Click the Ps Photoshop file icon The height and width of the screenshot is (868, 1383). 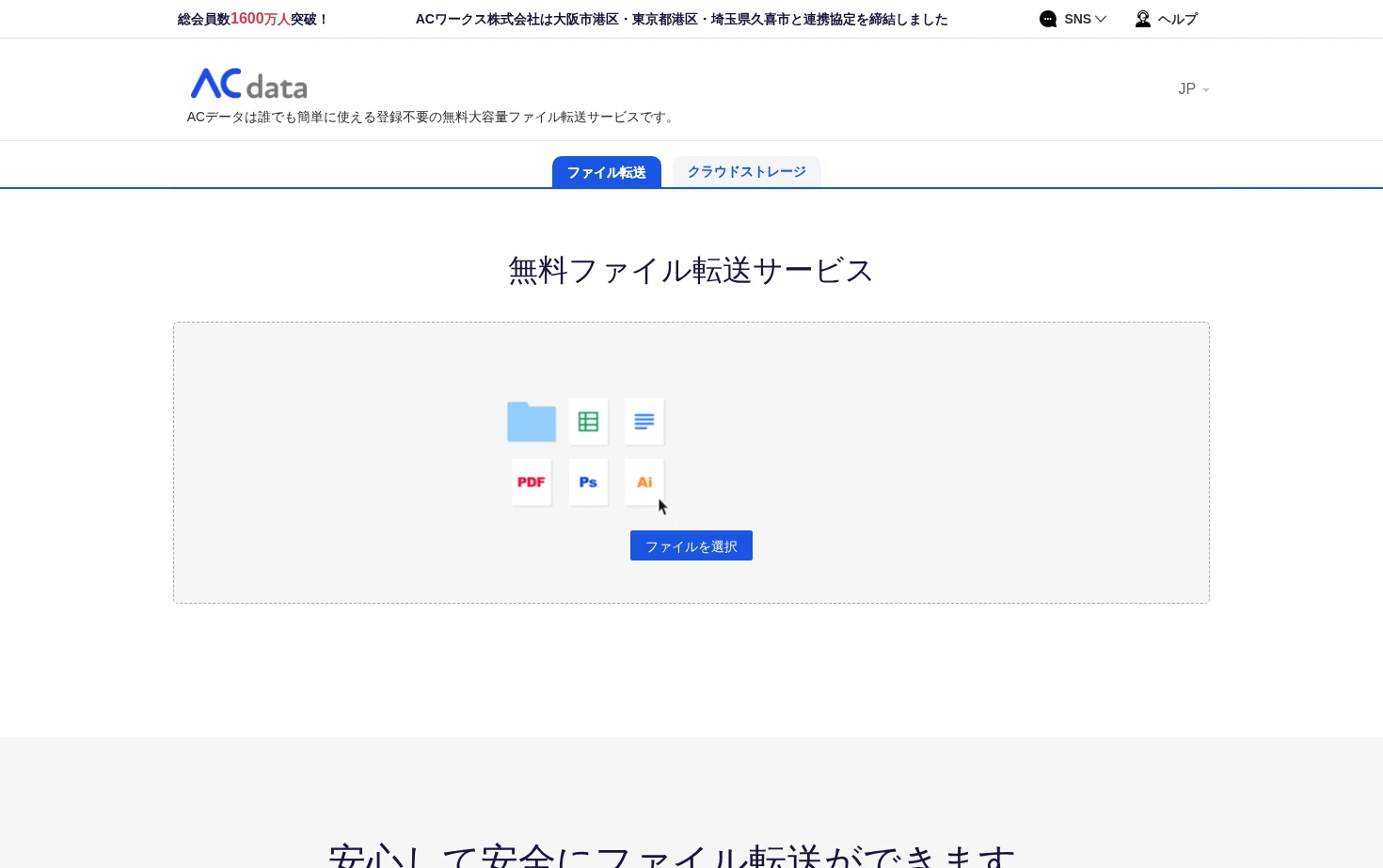click(588, 481)
